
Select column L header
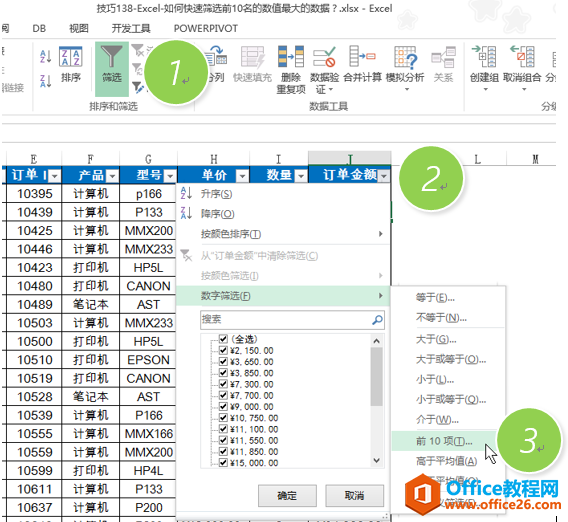[x=477, y=159]
